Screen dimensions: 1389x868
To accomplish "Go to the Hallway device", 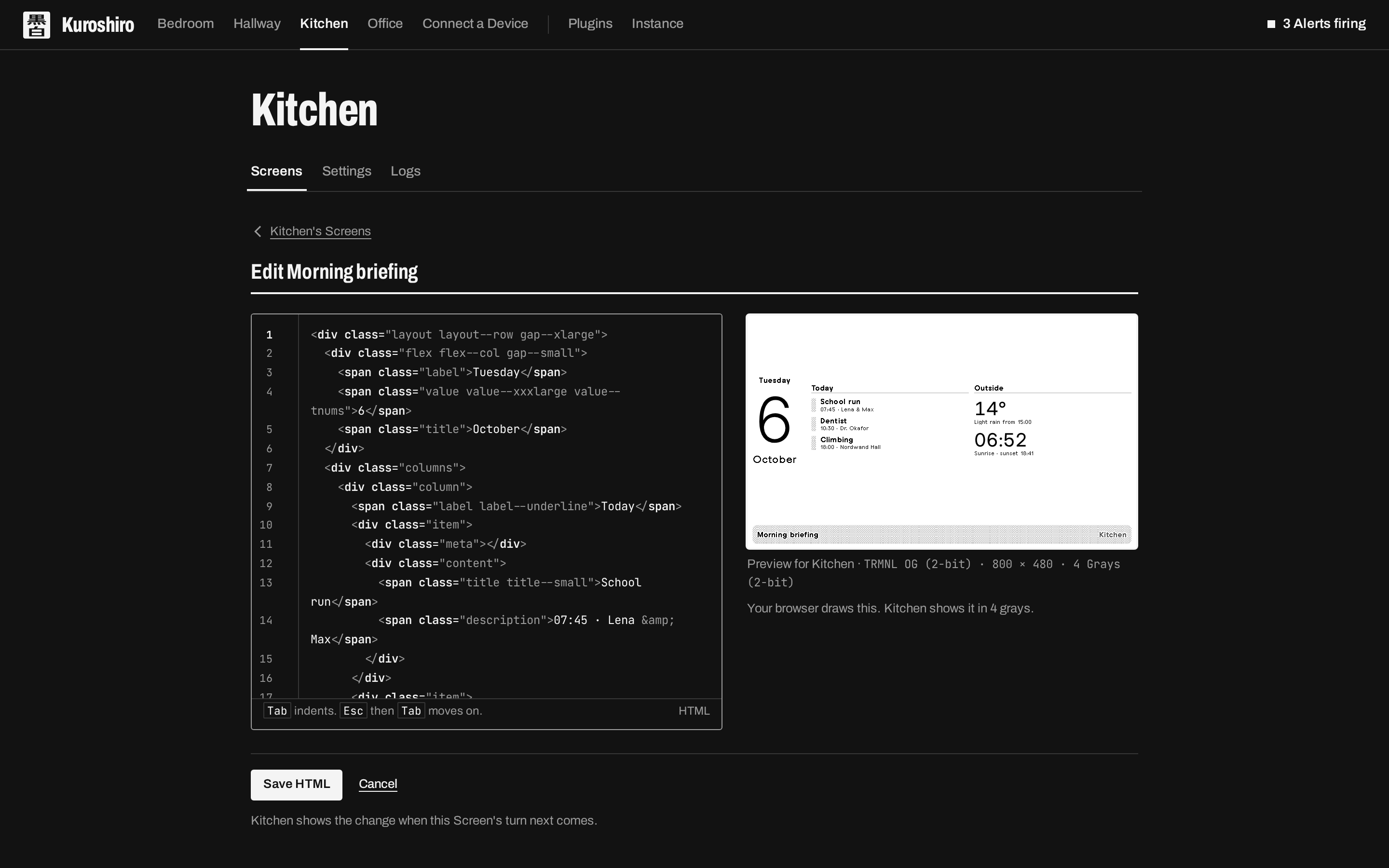I will click(257, 24).
